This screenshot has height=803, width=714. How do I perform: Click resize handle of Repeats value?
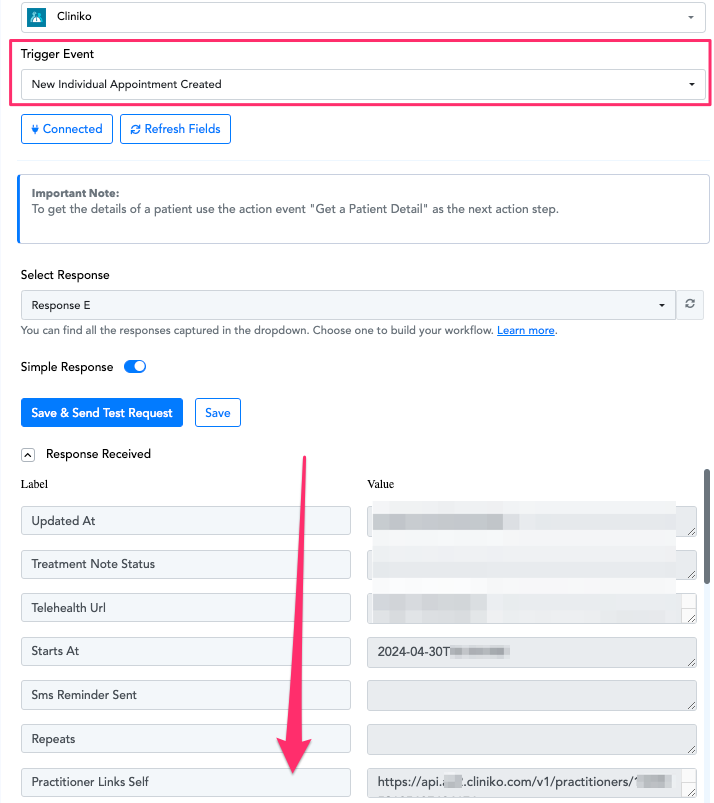(691, 749)
